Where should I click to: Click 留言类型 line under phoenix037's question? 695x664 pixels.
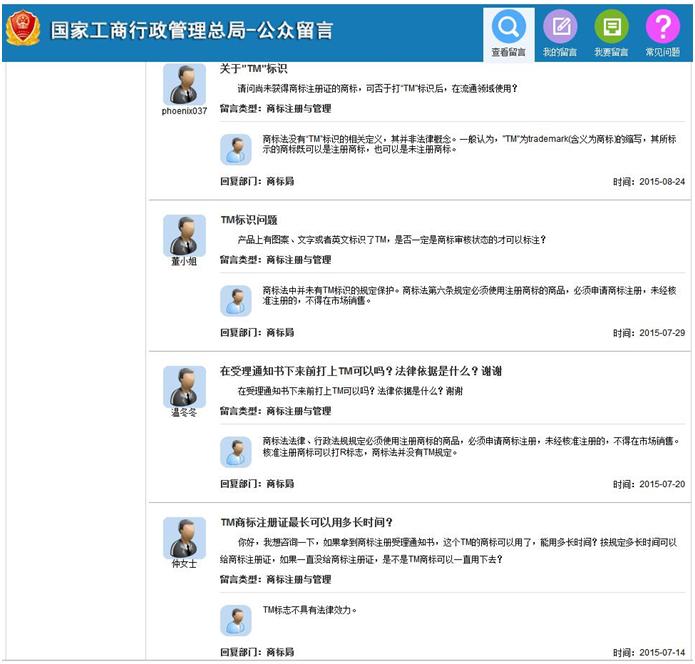tap(276, 109)
